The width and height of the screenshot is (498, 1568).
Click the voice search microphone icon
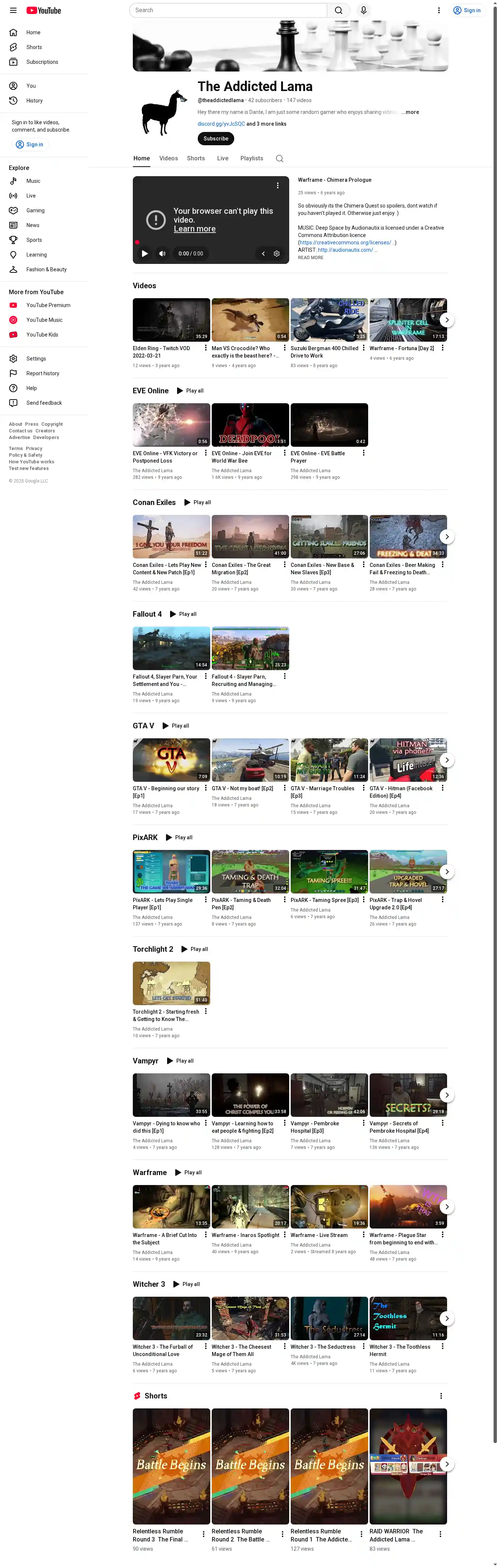tap(363, 10)
